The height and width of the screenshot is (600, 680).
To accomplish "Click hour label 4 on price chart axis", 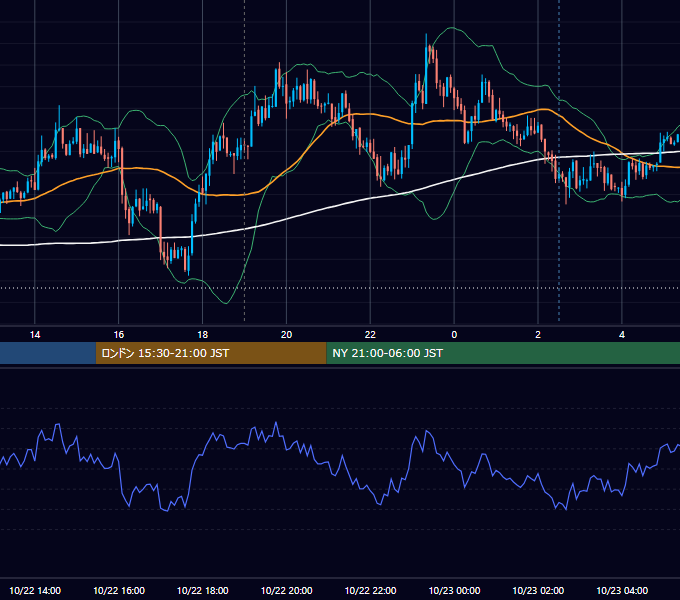I will point(622,335).
